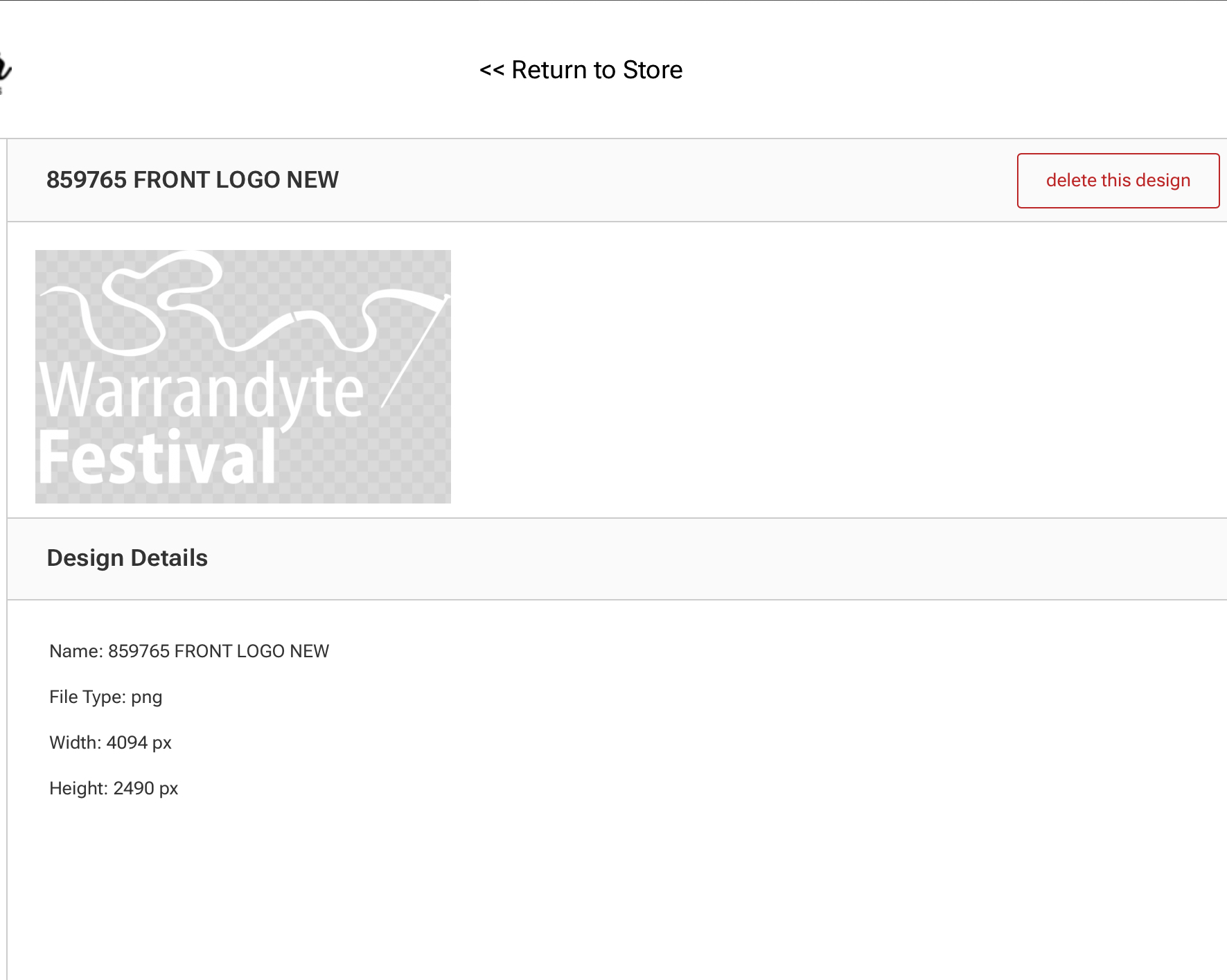The image size is (1227, 980).
Task: Open the Warrandyte Festival logo preview
Action: tap(243, 377)
